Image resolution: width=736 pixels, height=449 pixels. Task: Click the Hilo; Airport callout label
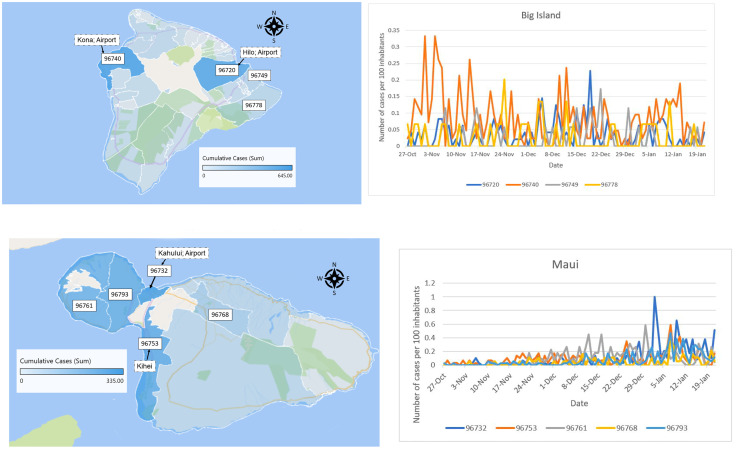260,52
